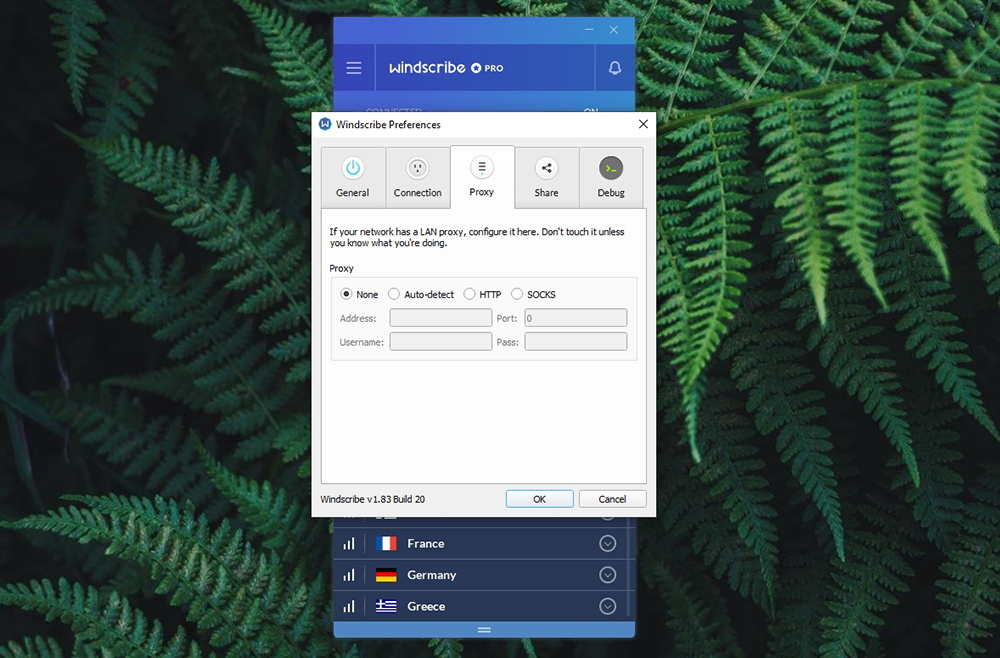Click the Share icon
The image size is (1000, 658).
(x=546, y=168)
